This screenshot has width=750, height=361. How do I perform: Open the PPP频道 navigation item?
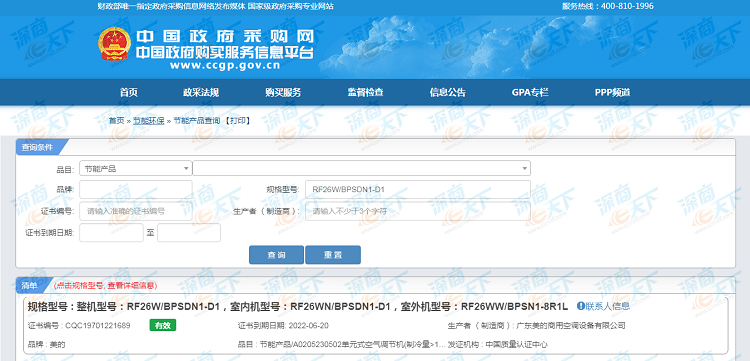tap(612, 93)
